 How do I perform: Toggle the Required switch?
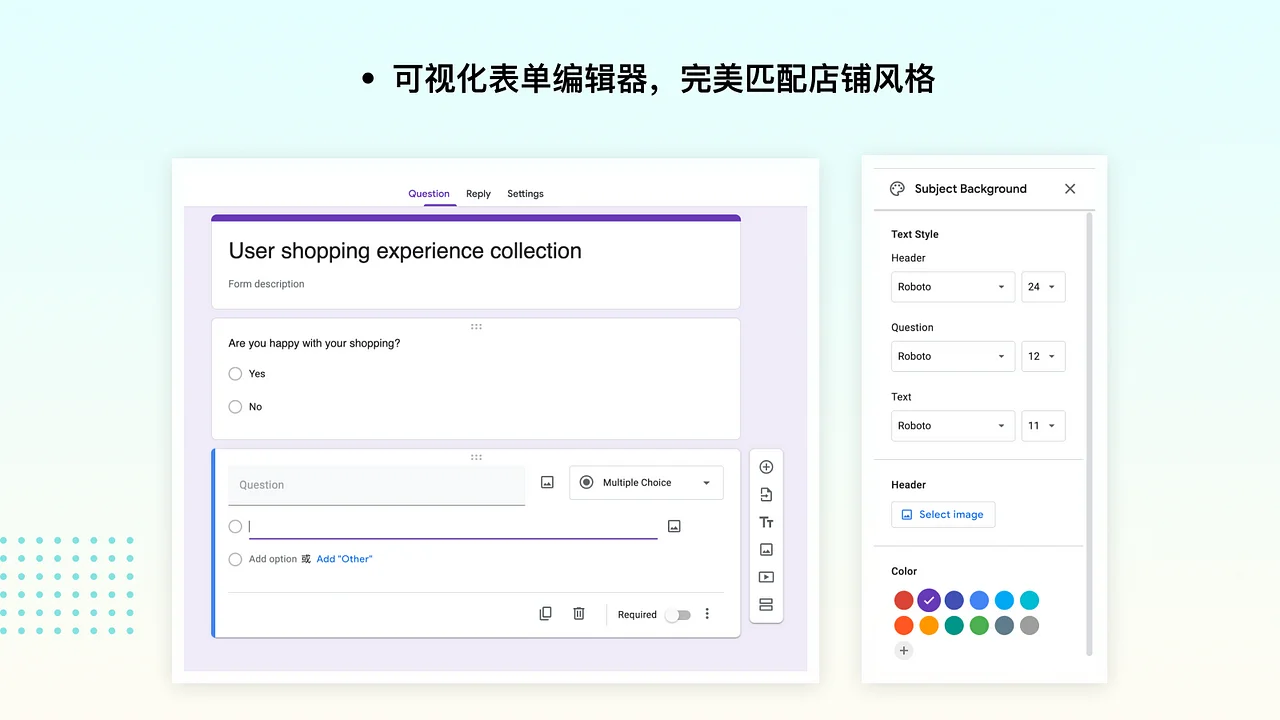coord(677,615)
